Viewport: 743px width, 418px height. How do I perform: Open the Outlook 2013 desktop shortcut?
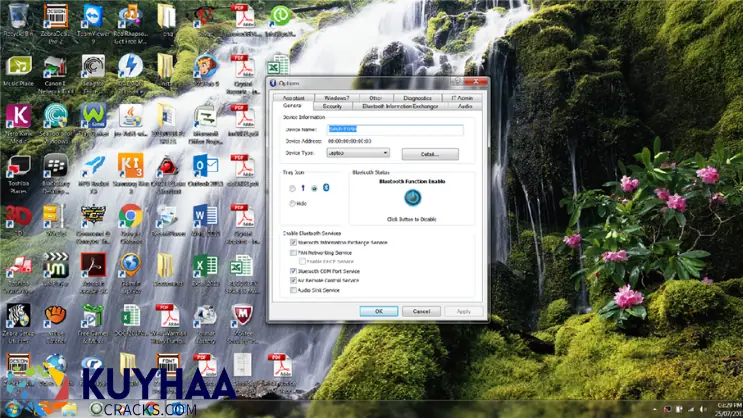205,166
